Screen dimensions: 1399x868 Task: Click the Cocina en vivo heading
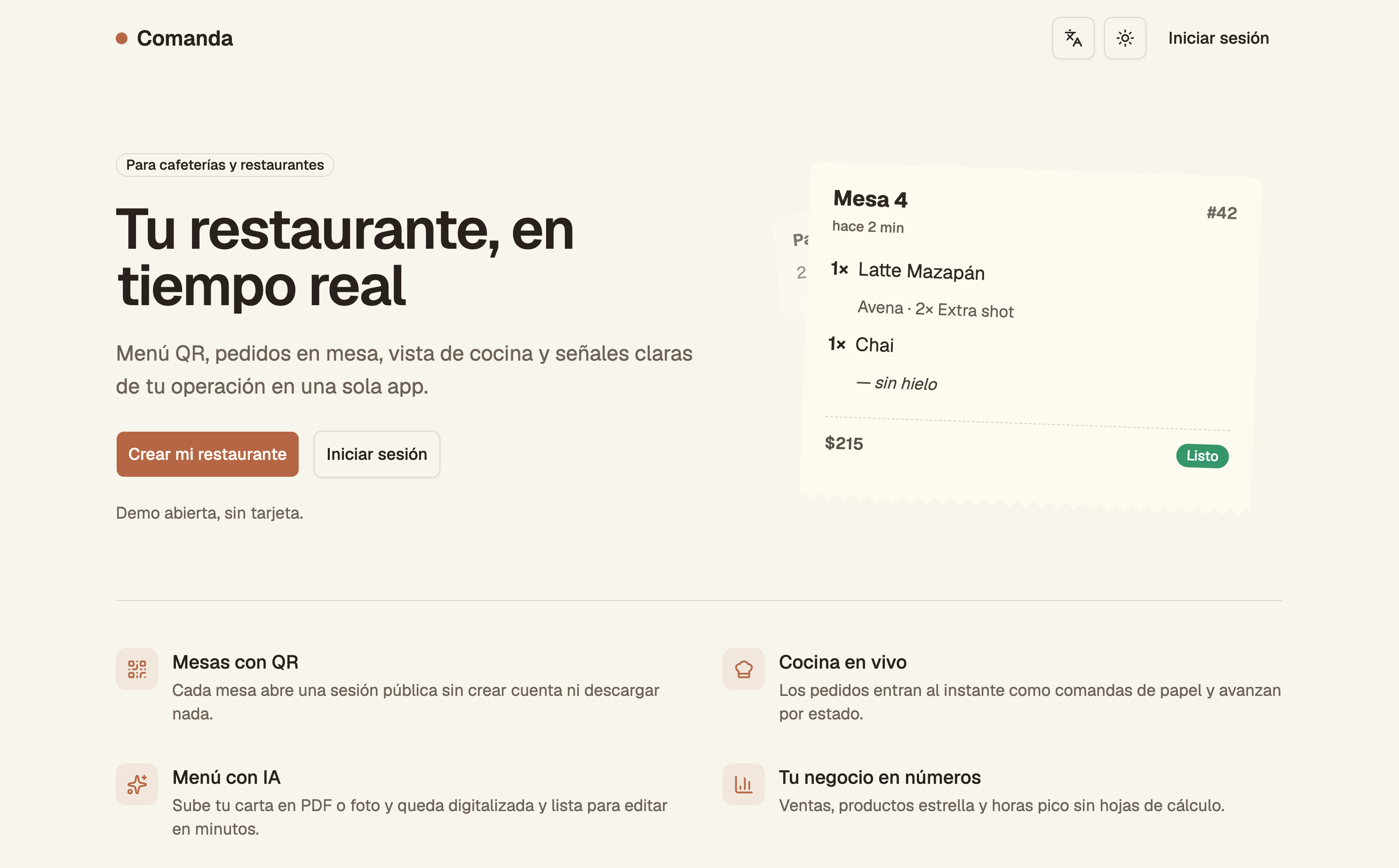tap(843, 662)
